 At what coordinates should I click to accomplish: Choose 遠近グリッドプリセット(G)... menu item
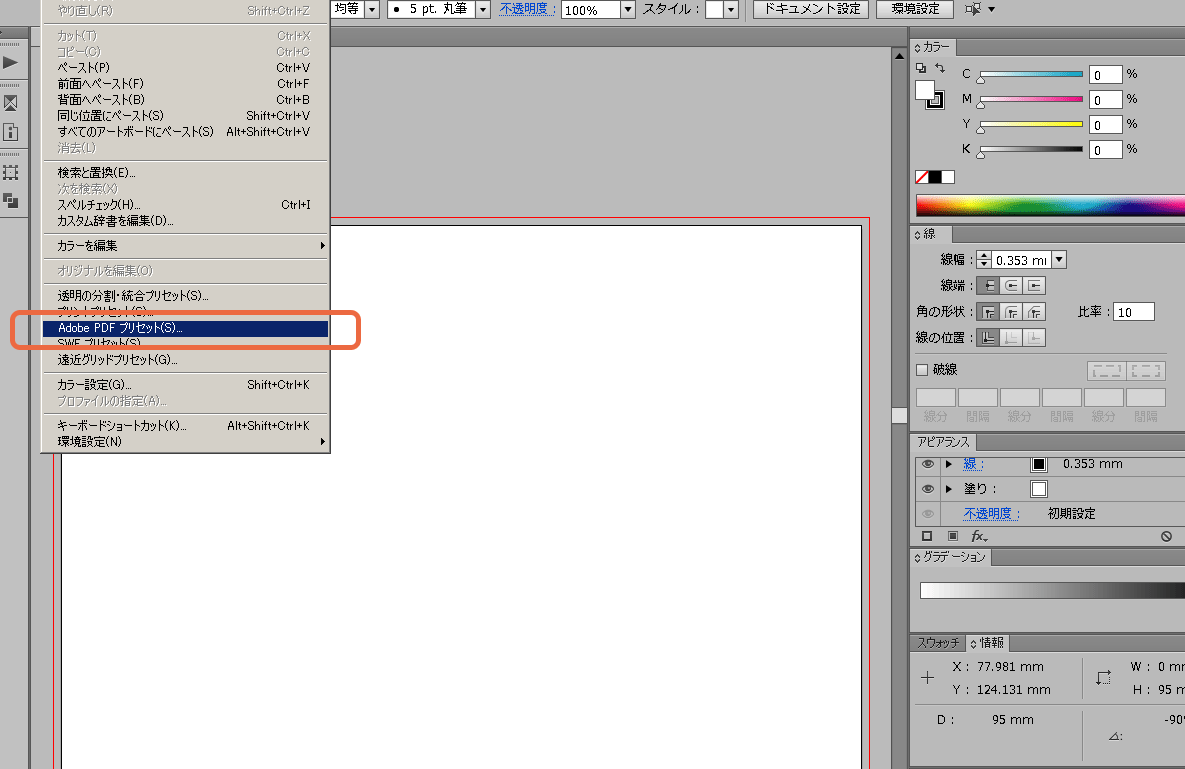tap(185, 360)
